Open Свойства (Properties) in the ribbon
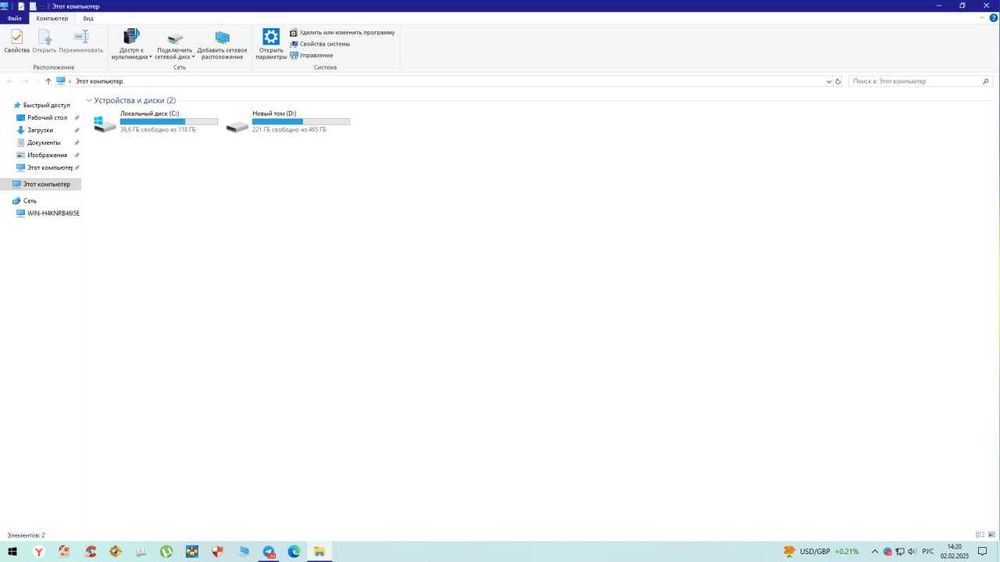 (x=17, y=41)
